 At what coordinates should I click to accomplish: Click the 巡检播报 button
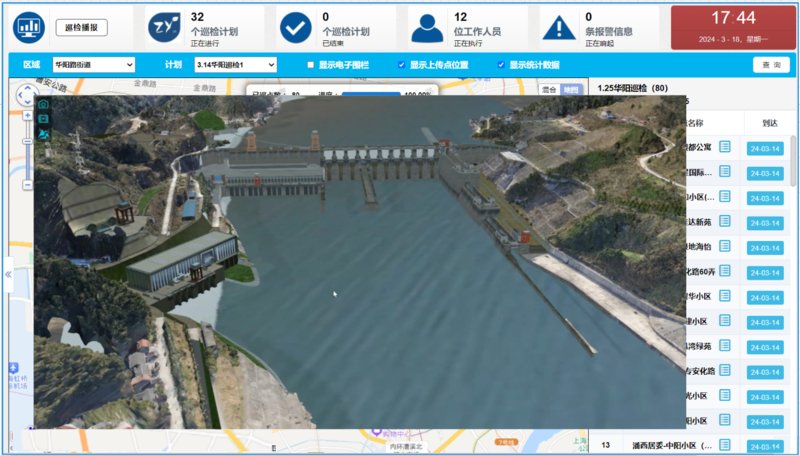80,27
